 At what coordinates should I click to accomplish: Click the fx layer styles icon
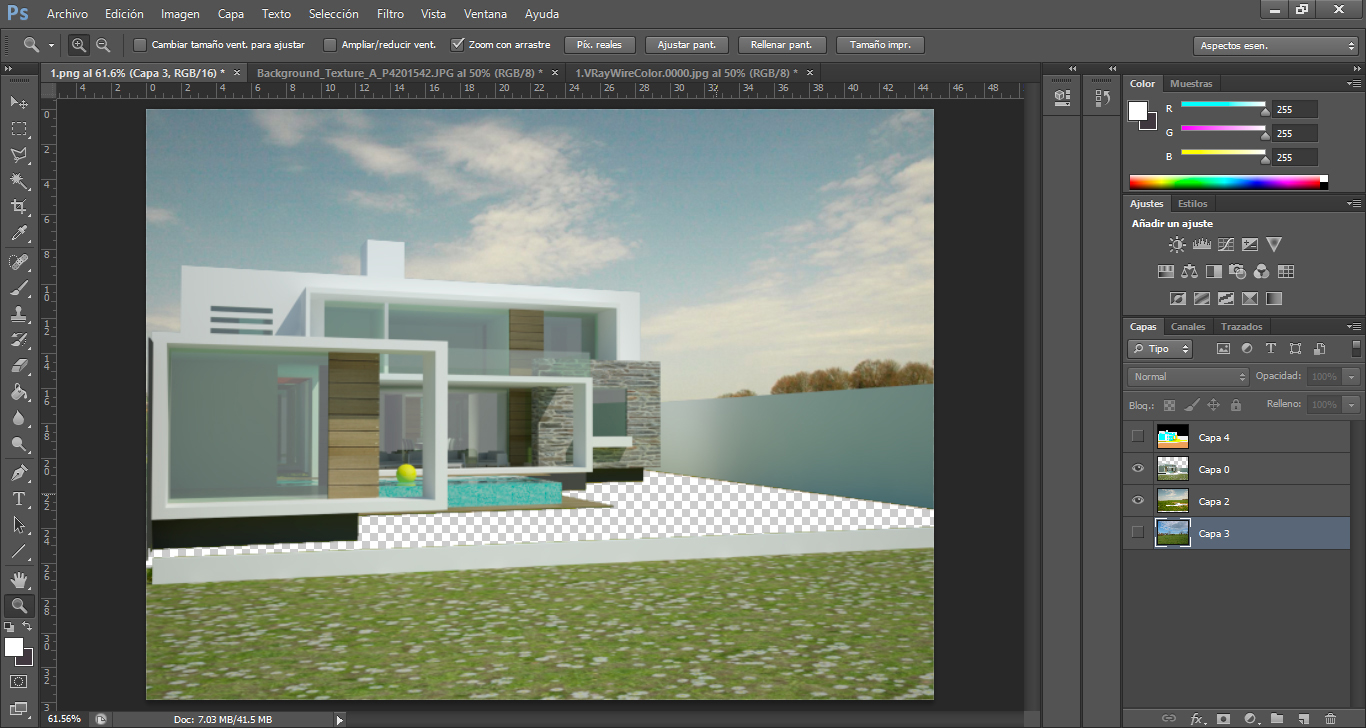pos(1197,718)
